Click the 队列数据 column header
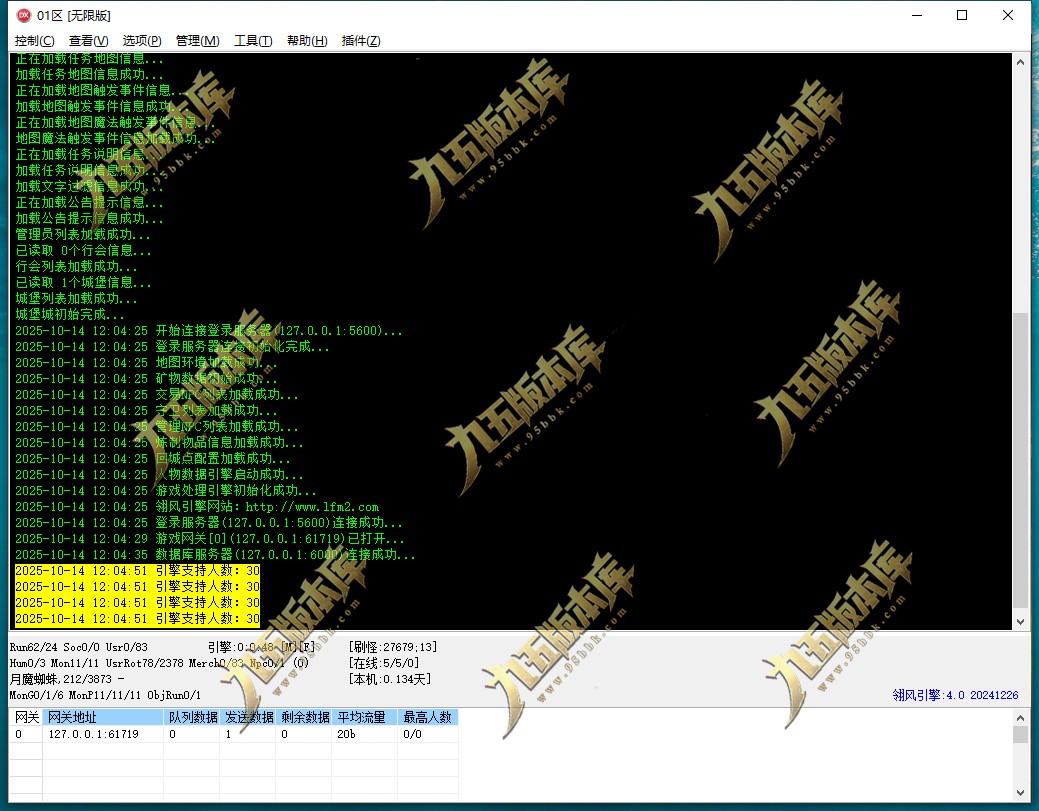This screenshot has height=811, width=1039. [x=192, y=717]
